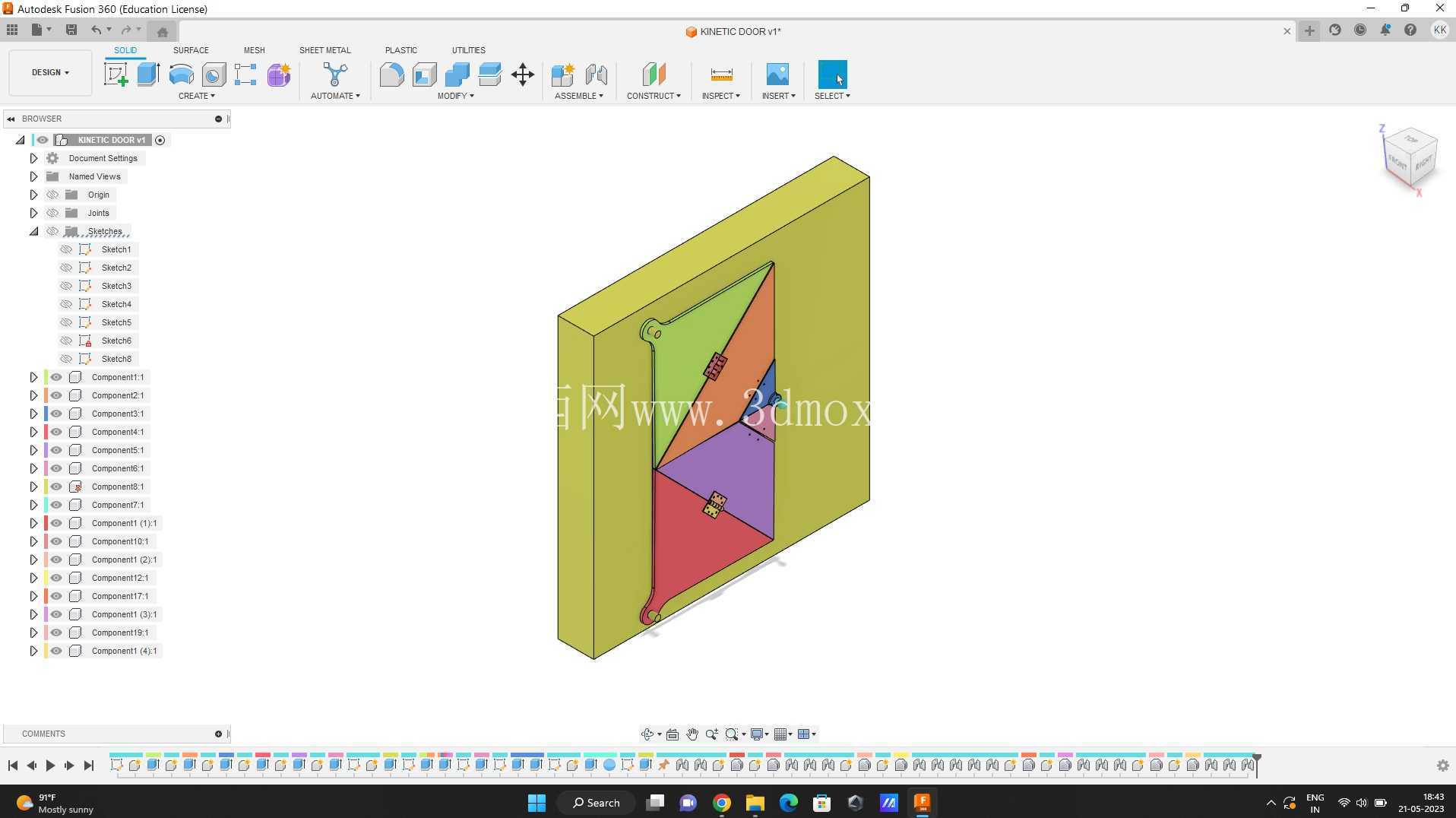Select the Pan hand tool
Screen dimensions: 1456x818
[x=692, y=734]
